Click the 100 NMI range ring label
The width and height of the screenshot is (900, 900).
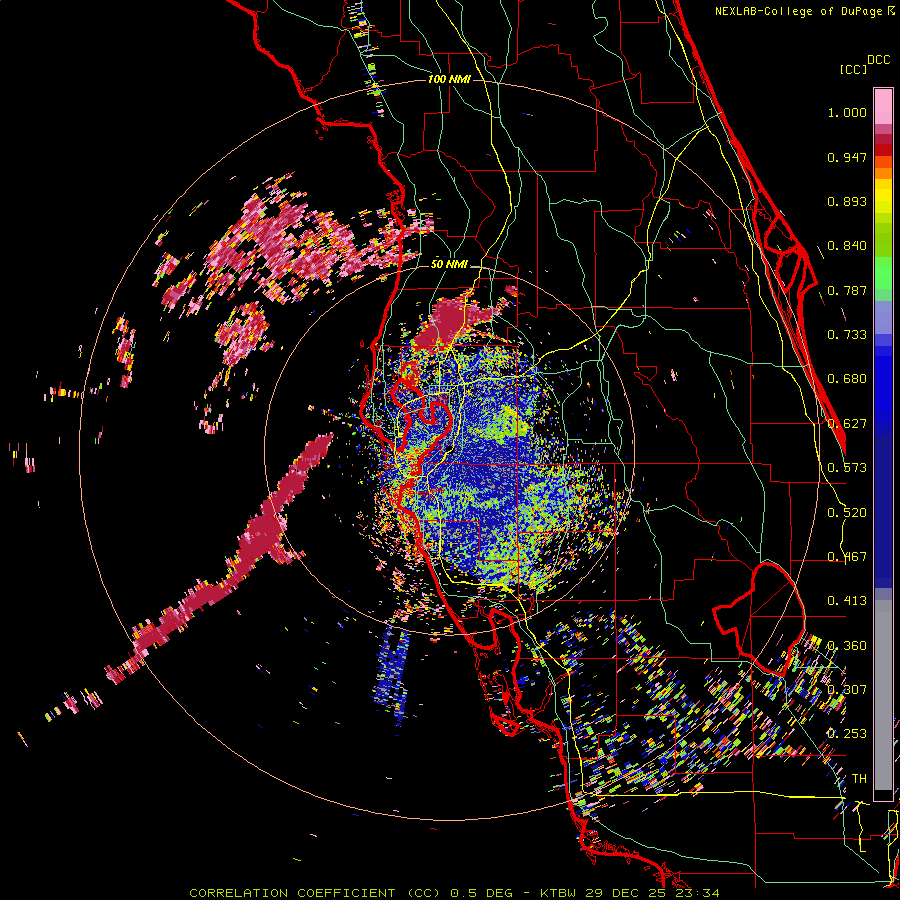(449, 79)
